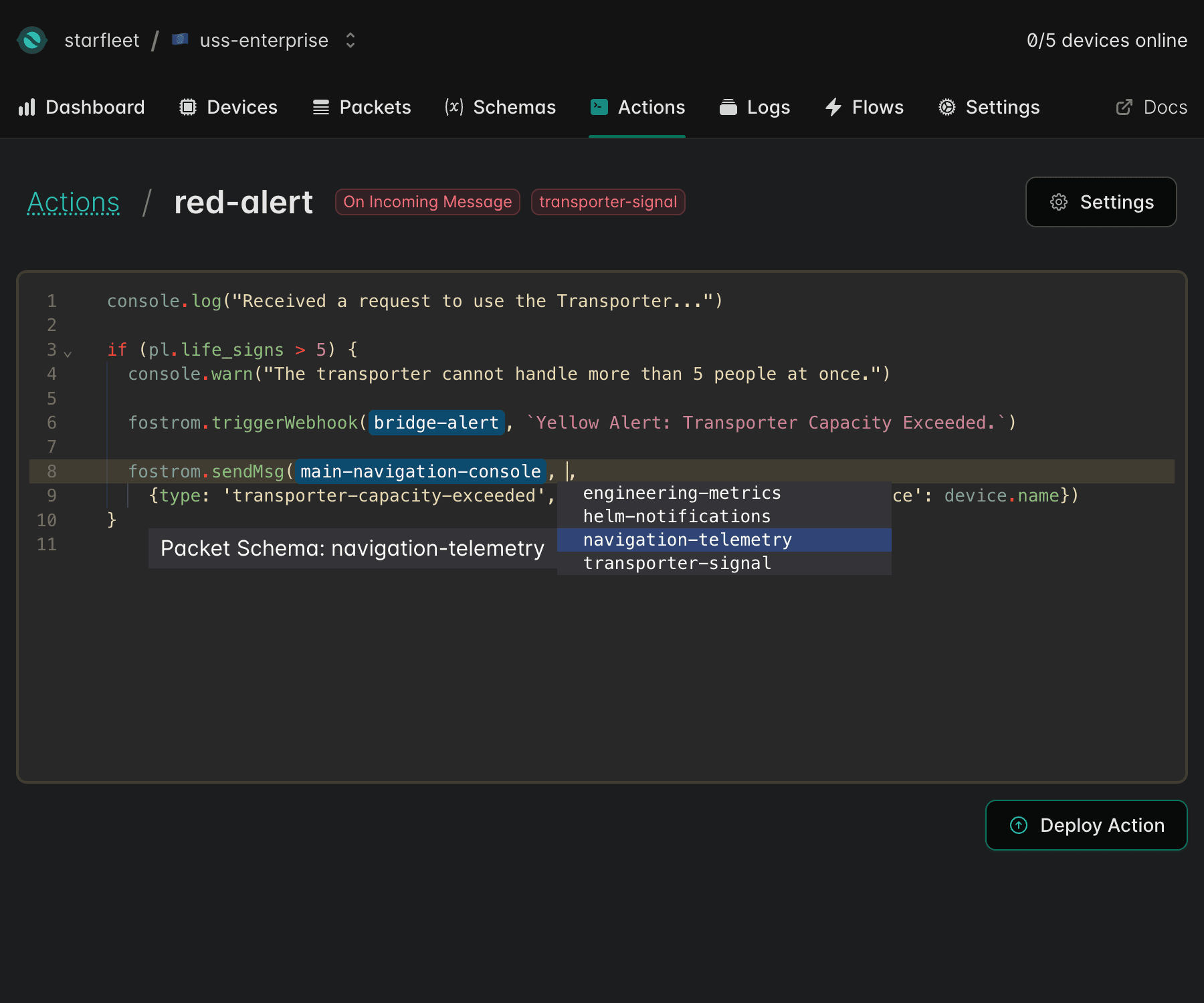The width and height of the screenshot is (1204, 1003).
Task: Navigate back via the Actions breadcrumb link
Action: (x=74, y=202)
